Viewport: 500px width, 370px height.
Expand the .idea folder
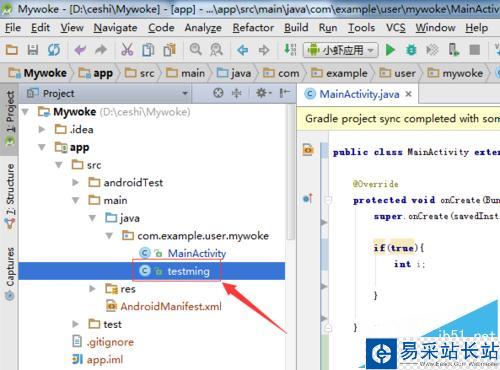[x=42, y=129]
